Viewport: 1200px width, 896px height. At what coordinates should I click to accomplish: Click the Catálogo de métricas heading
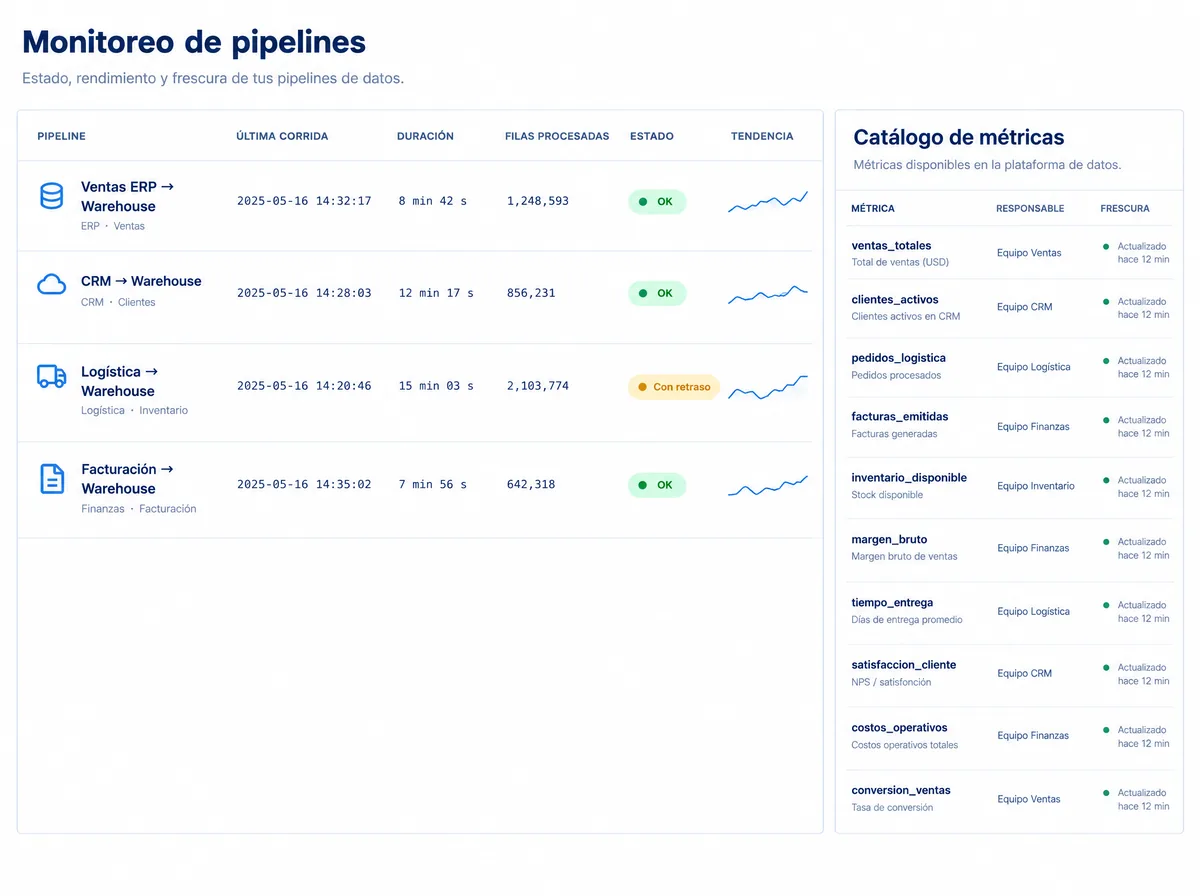[x=959, y=138]
